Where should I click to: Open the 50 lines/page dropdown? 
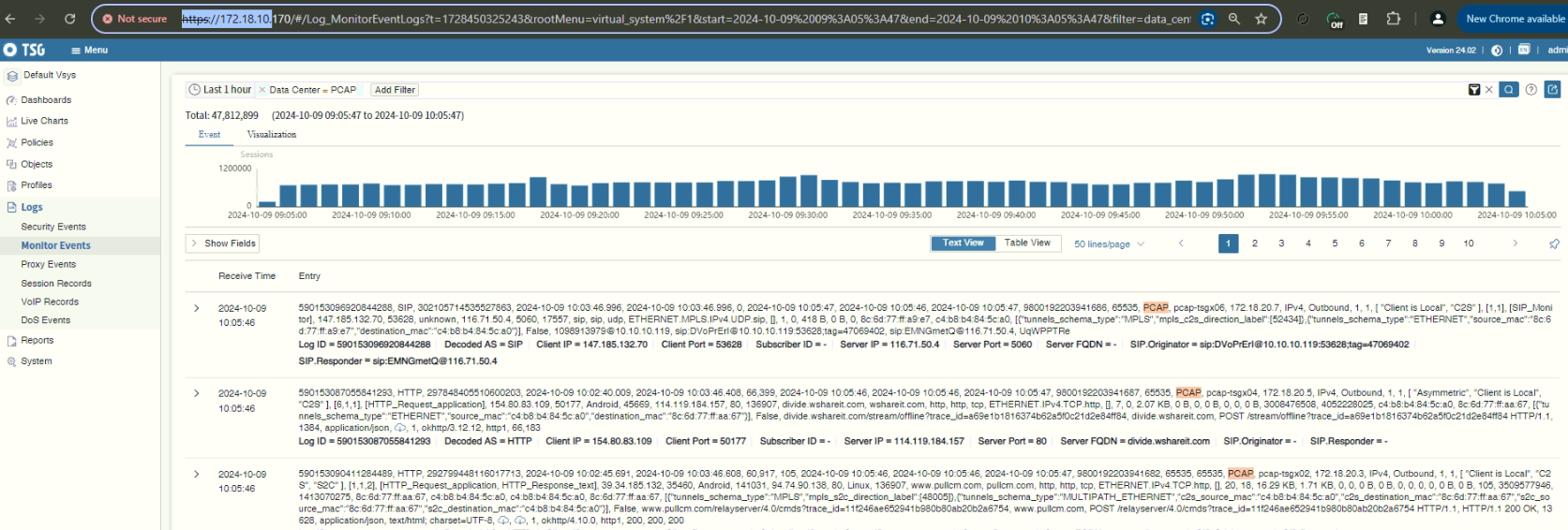(1109, 244)
